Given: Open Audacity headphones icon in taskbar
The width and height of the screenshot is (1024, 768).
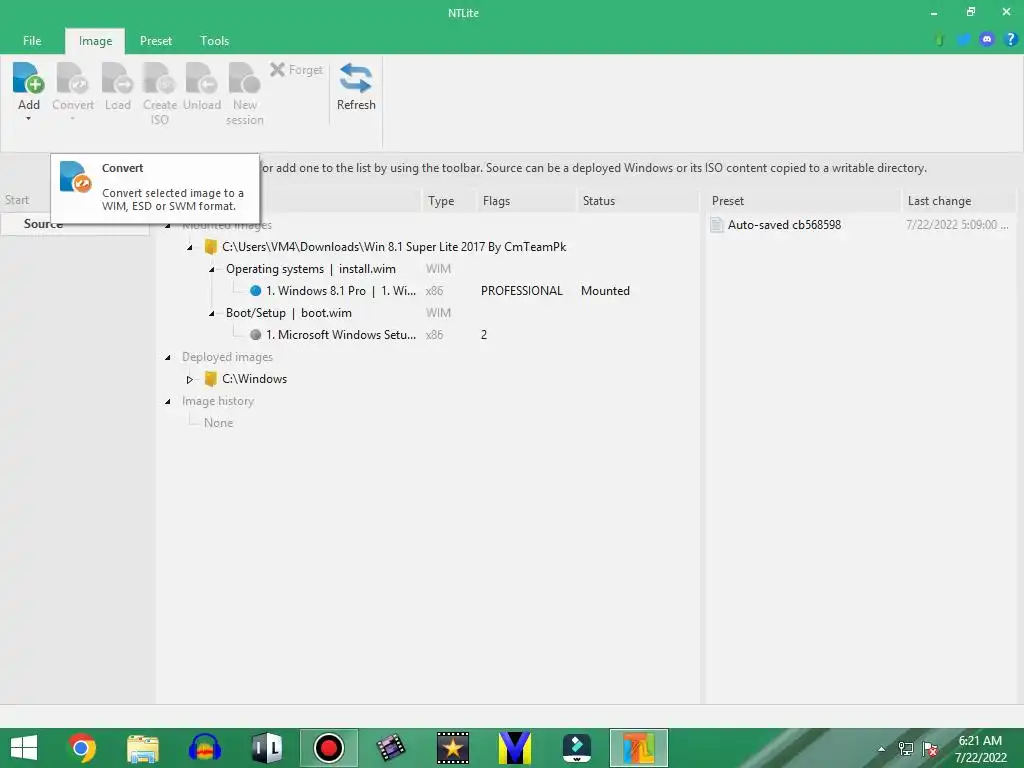Looking at the screenshot, I should (205, 748).
